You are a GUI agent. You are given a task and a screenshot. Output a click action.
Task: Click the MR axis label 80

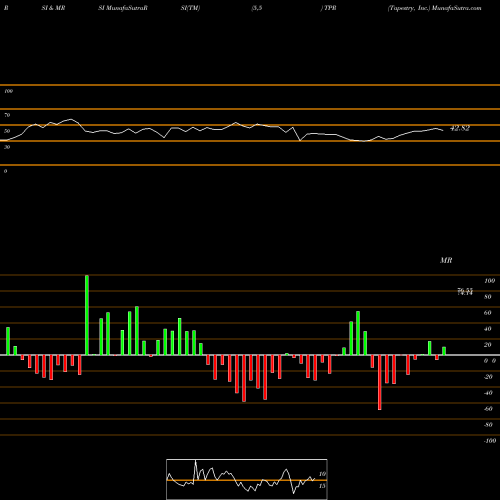coord(488,297)
